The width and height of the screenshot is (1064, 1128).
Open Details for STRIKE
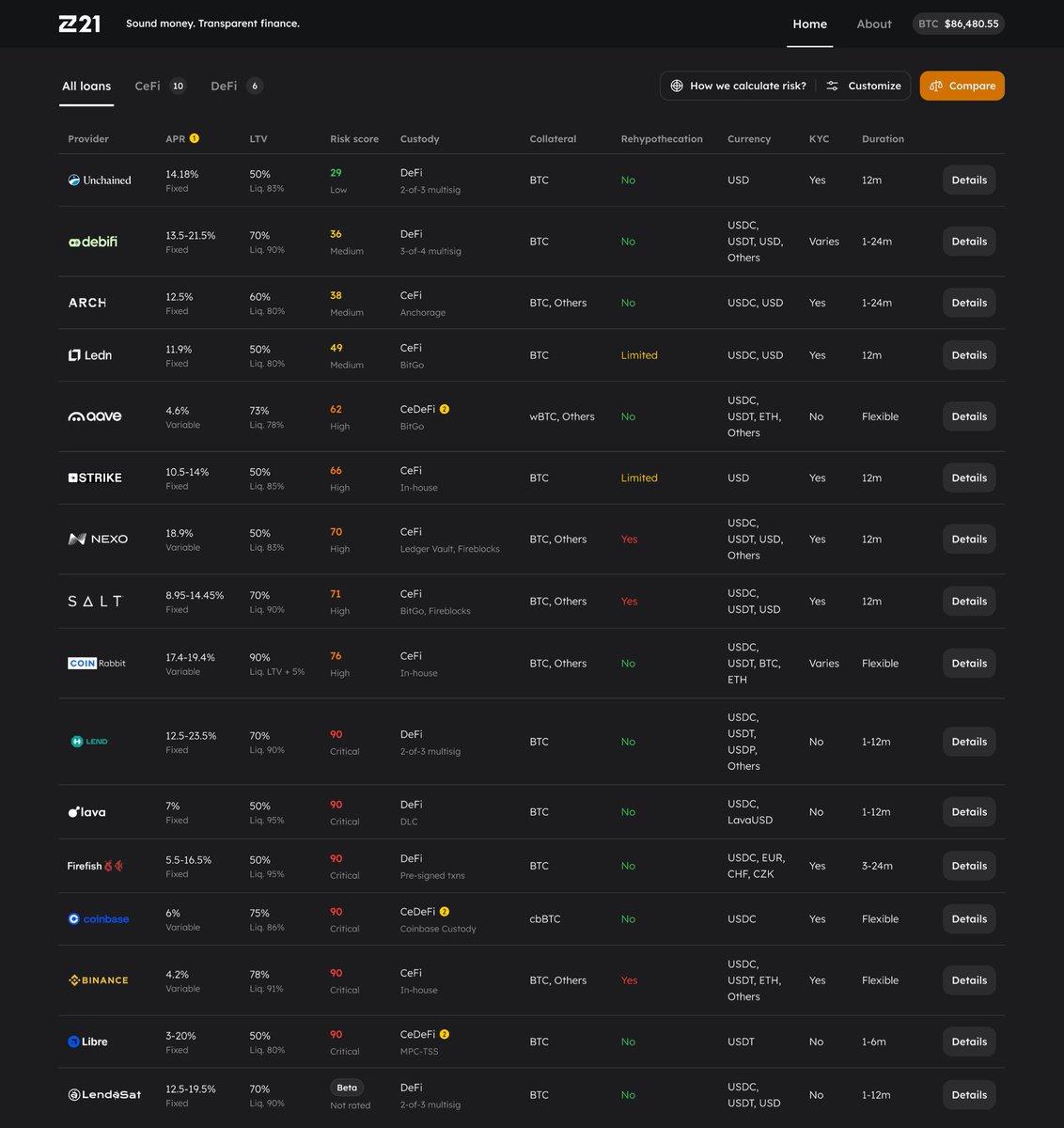tap(969, 478)
